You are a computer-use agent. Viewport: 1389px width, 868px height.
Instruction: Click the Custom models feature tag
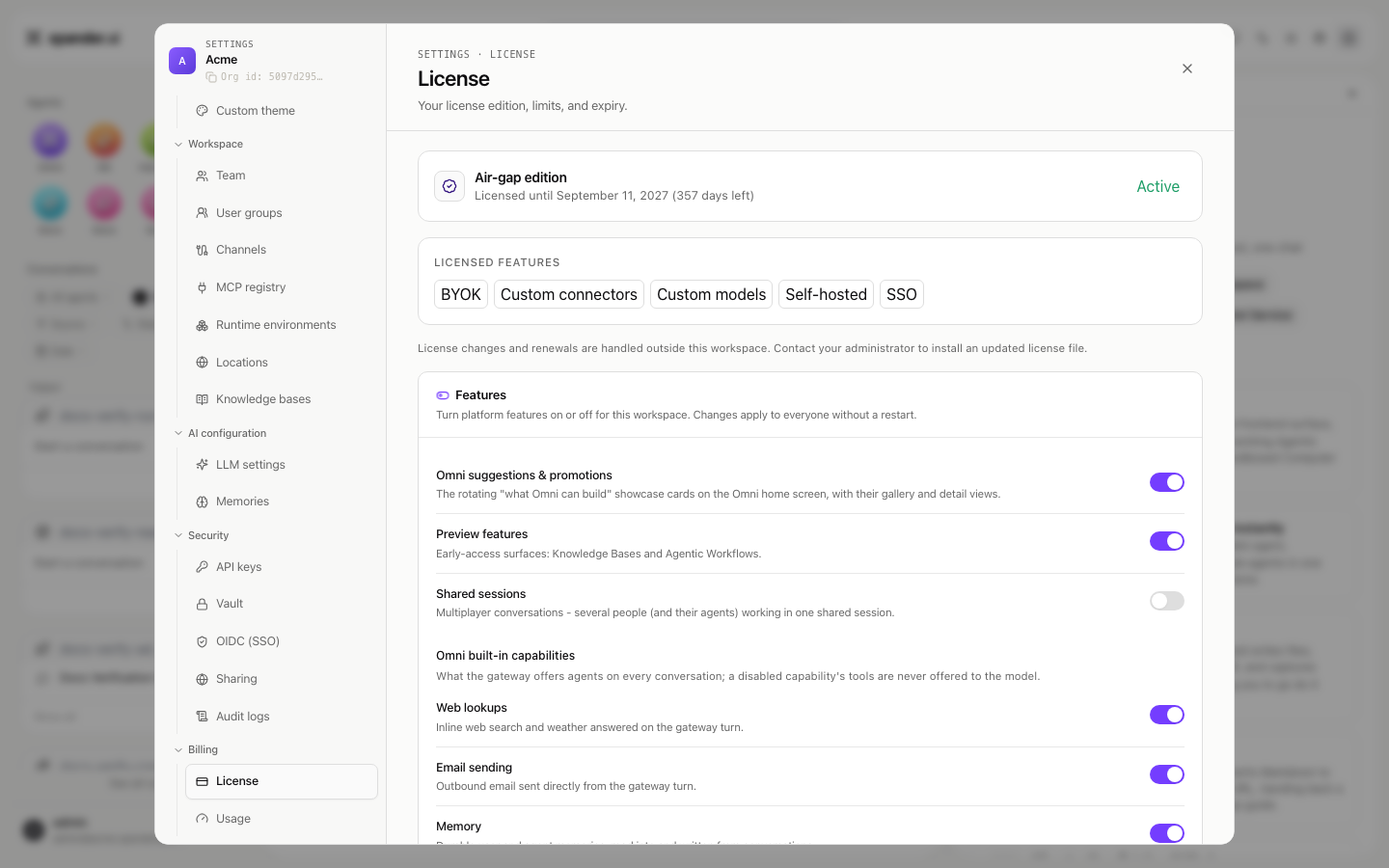click(712, 294)
